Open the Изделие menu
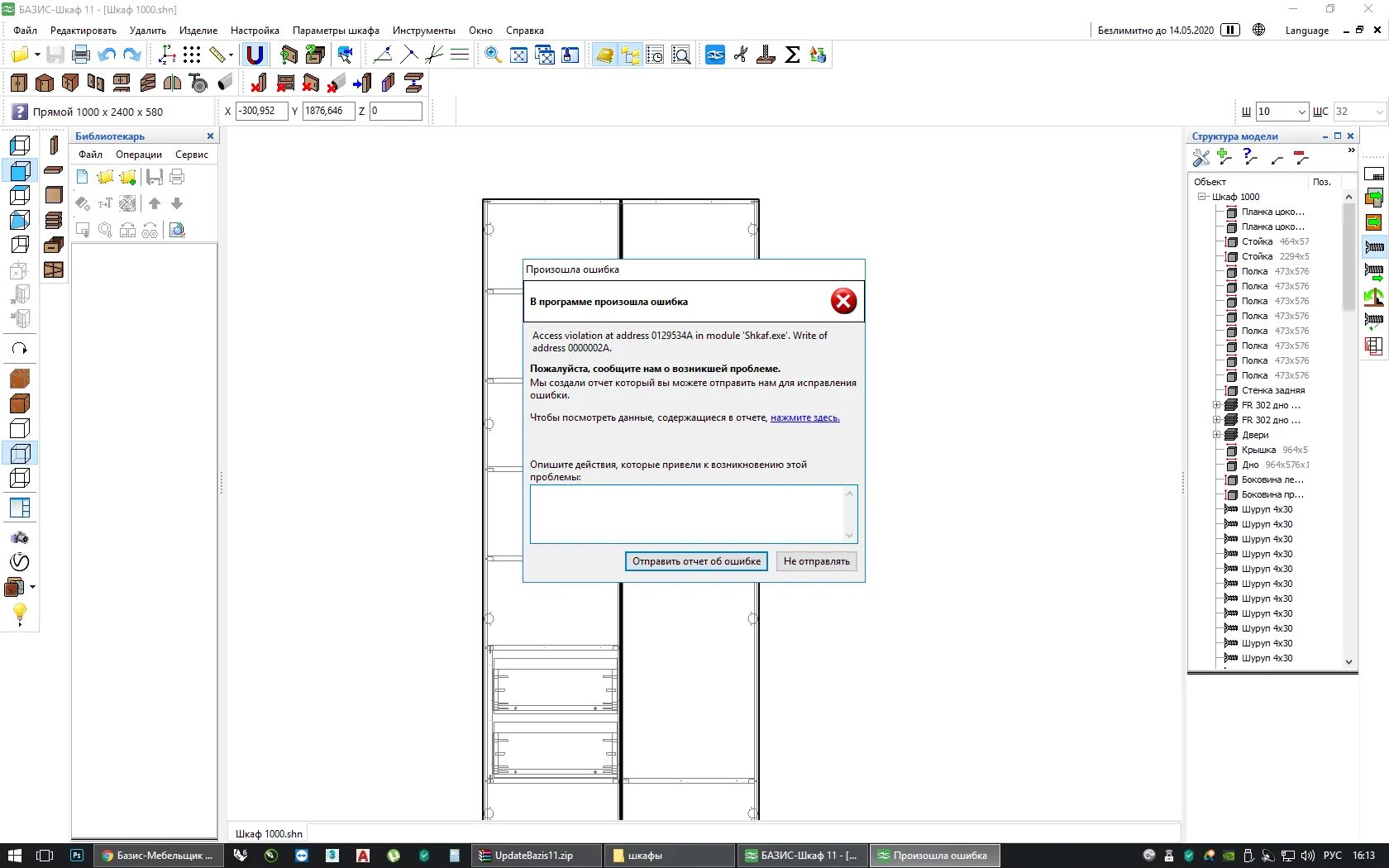This screenshot has height=868, width=1389. 198,31
